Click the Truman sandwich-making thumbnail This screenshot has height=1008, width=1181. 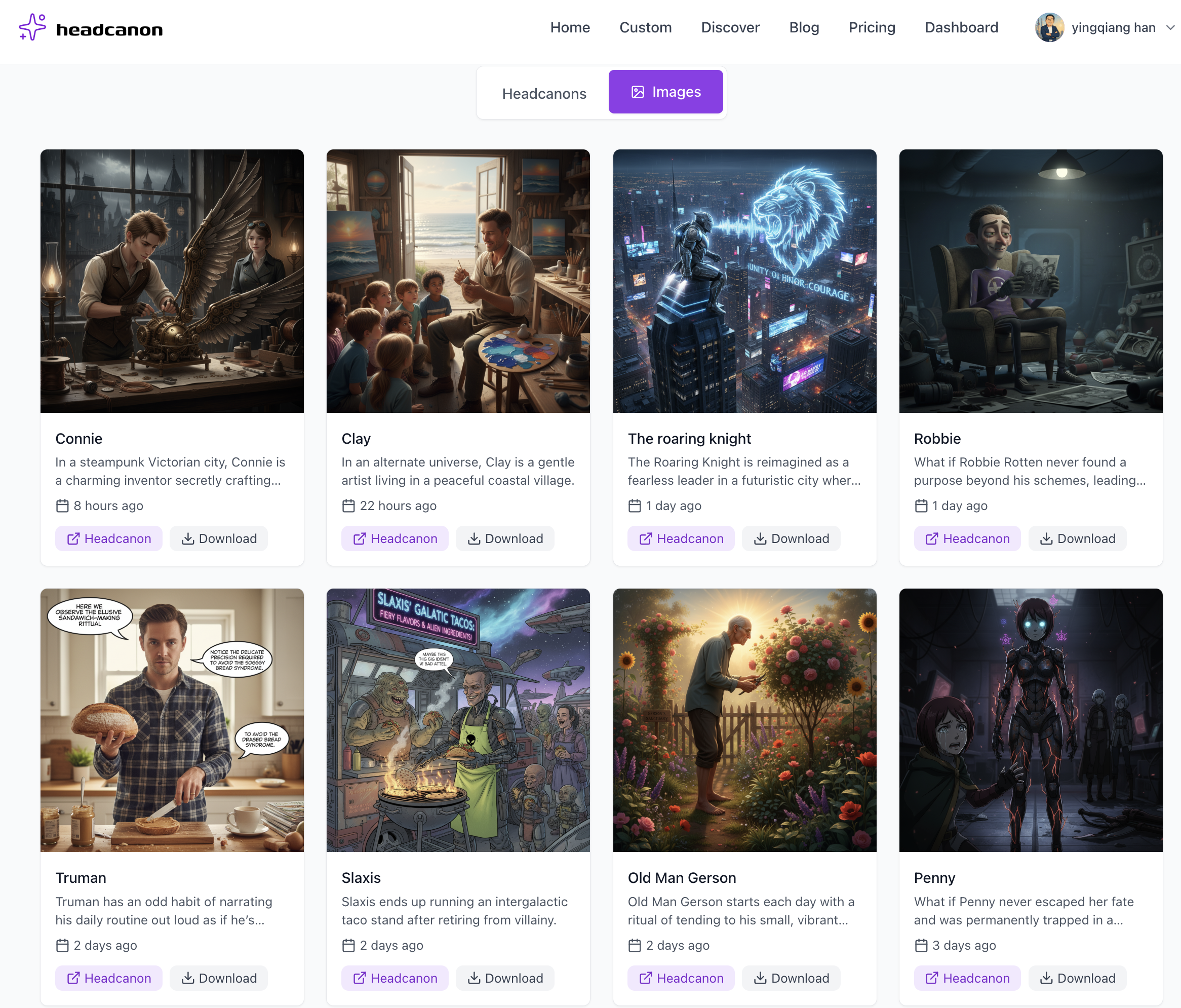tap(172, 720)
